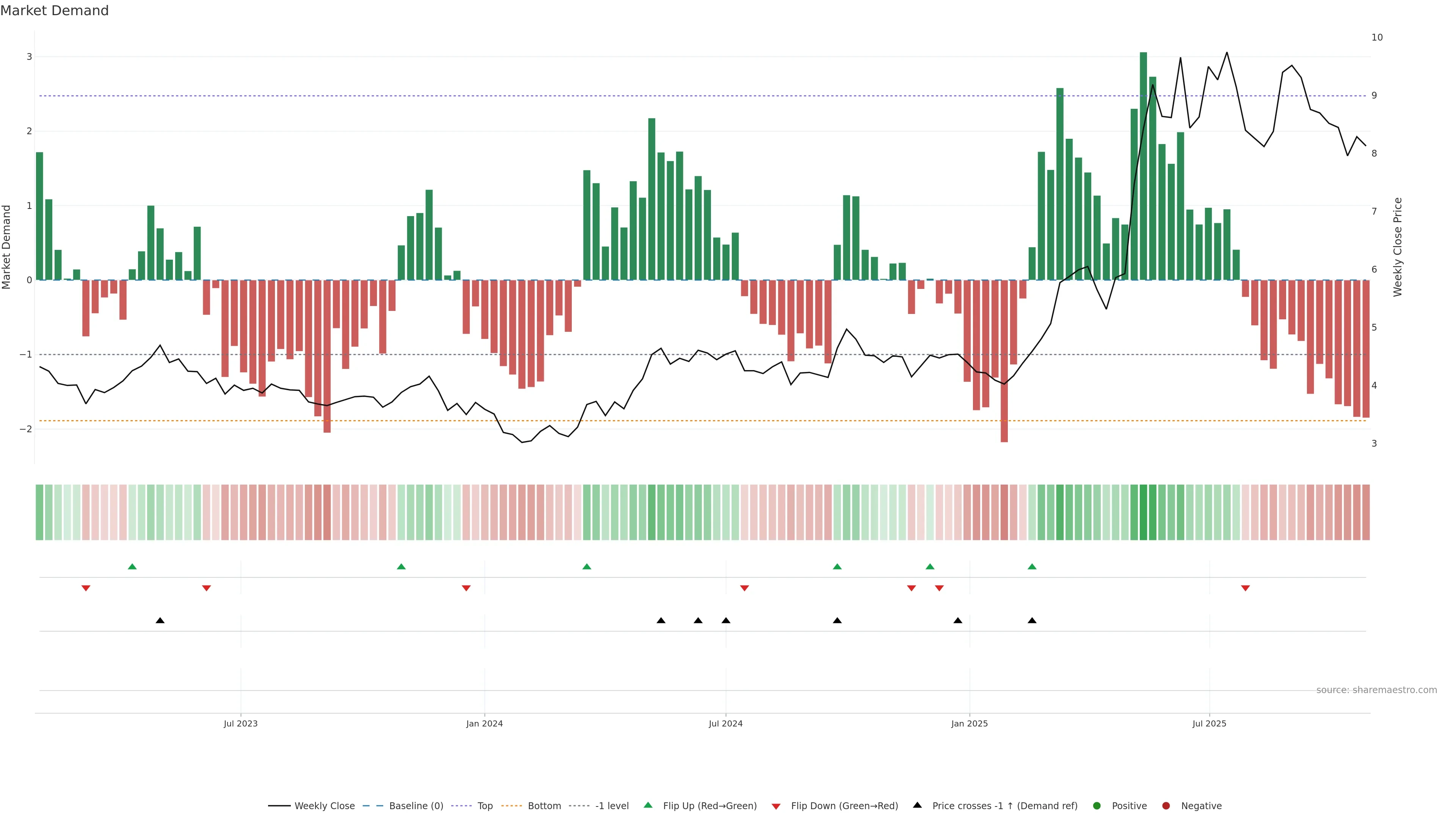The height and width of the screenshot is (819, 1456).
Task: Click the leftmost black price-cross triangle marker
Action: (x=160, y=621)
